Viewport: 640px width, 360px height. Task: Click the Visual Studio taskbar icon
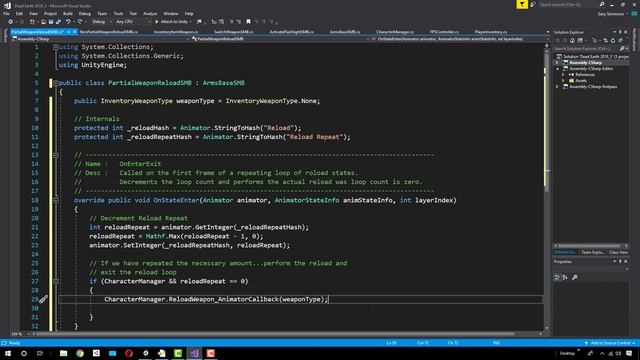[x=194, y=353]
